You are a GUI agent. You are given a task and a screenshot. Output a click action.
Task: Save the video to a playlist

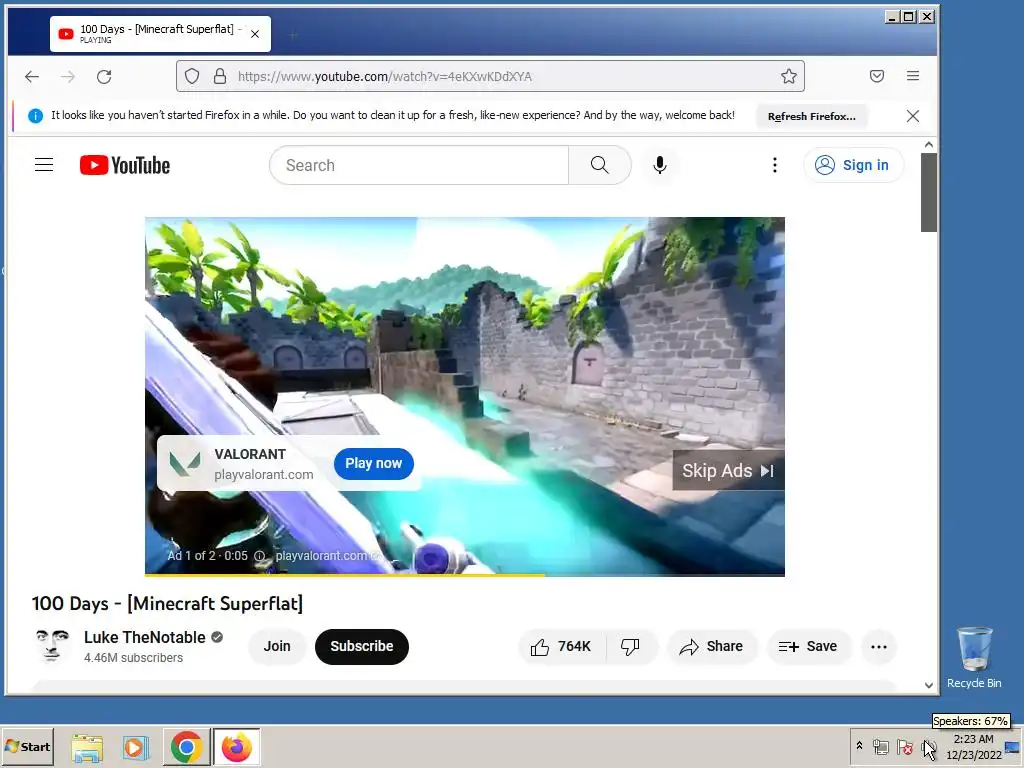[x=808, y=647]
